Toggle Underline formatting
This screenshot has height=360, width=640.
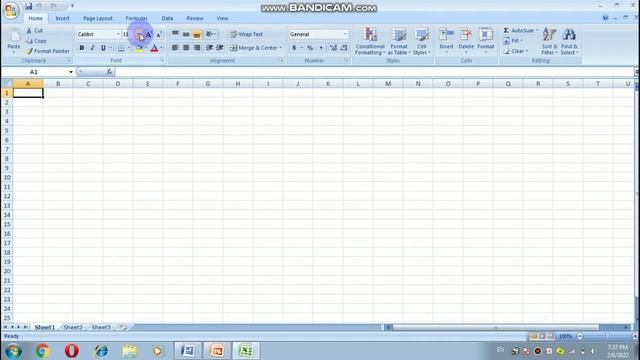103,48
